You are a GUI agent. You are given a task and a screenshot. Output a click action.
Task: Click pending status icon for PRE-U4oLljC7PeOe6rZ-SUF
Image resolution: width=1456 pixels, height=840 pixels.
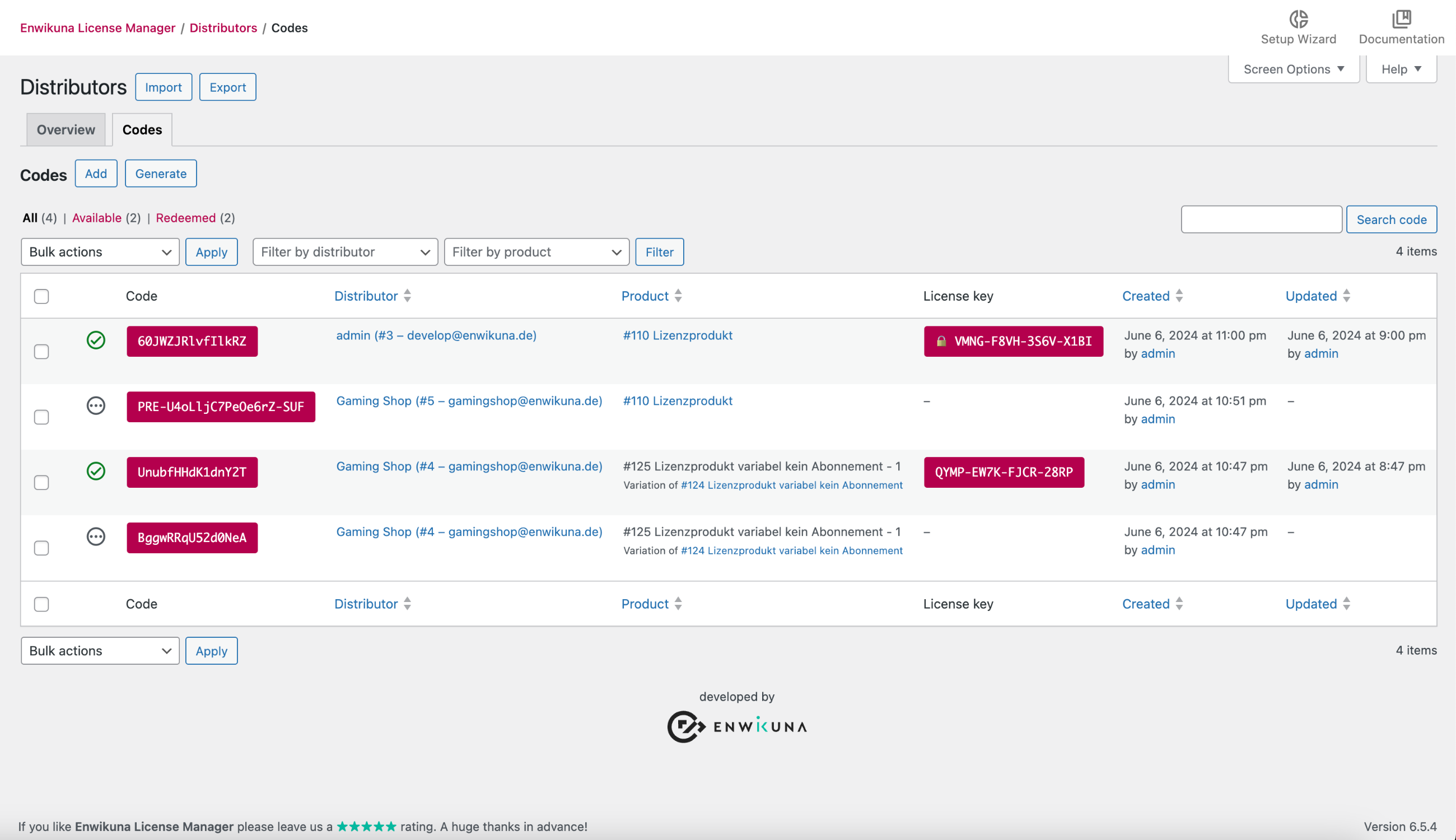[96, 405]
